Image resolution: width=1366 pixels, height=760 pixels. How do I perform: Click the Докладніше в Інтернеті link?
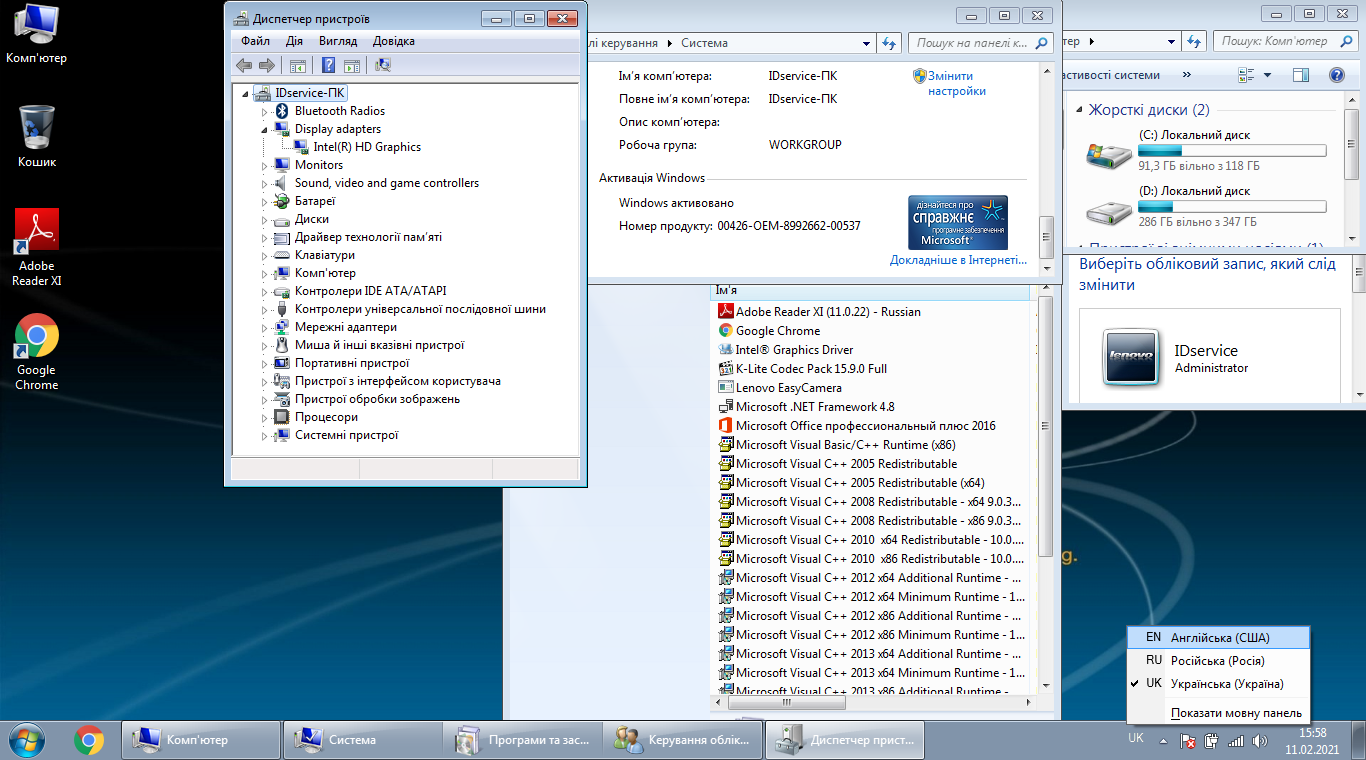[x=958, y=260]
